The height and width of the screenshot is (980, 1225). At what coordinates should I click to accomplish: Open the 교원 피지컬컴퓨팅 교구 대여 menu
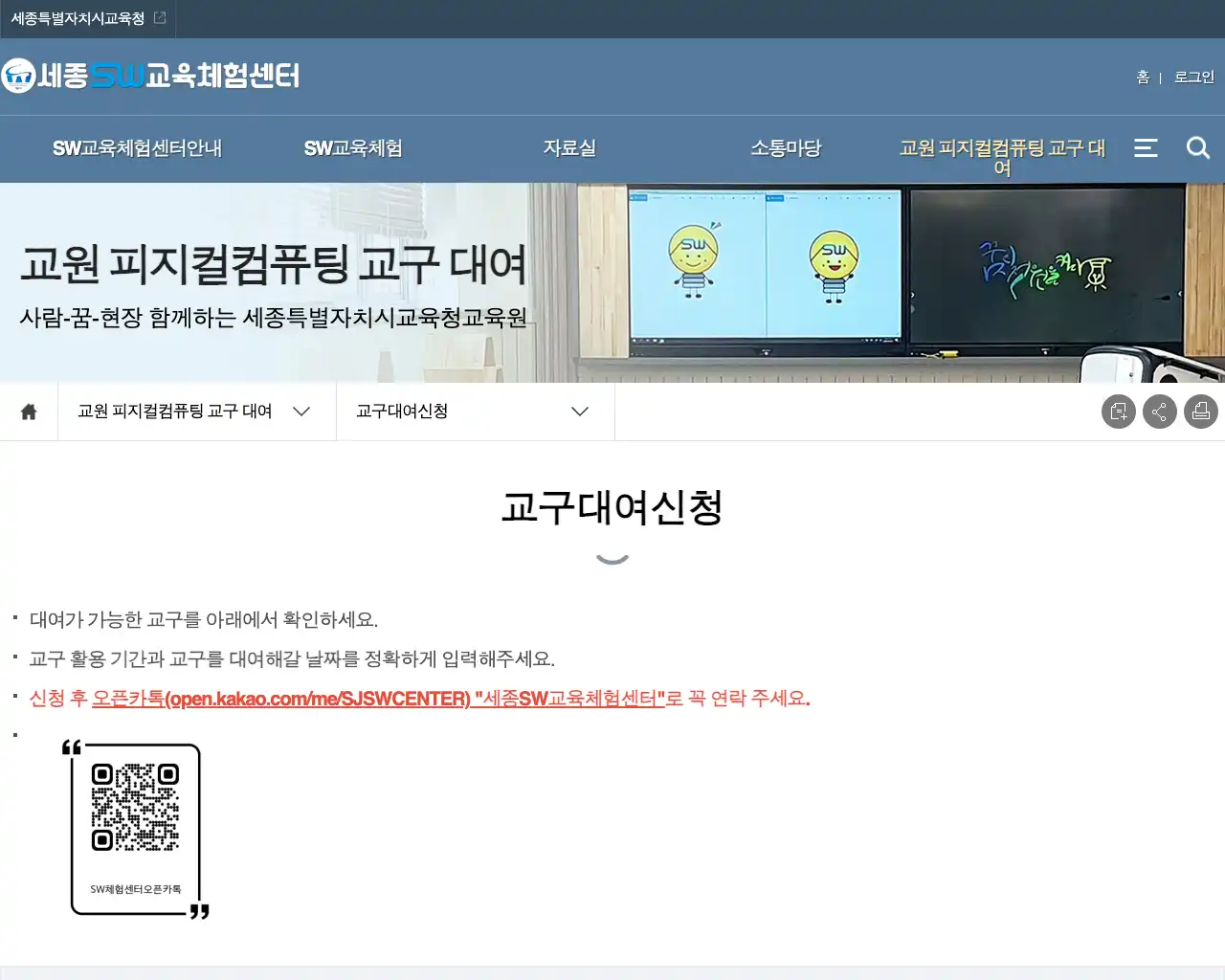1002,158
